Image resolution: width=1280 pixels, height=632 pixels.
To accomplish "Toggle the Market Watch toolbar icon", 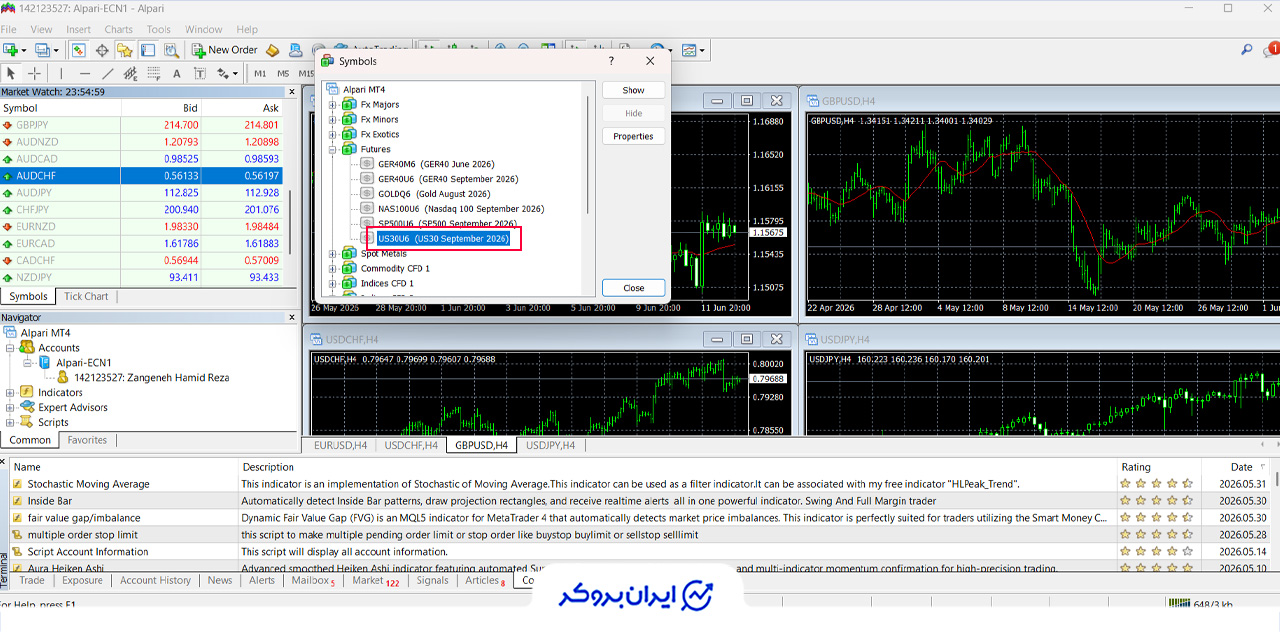I will pyautogui.click(x=78, y=50).
